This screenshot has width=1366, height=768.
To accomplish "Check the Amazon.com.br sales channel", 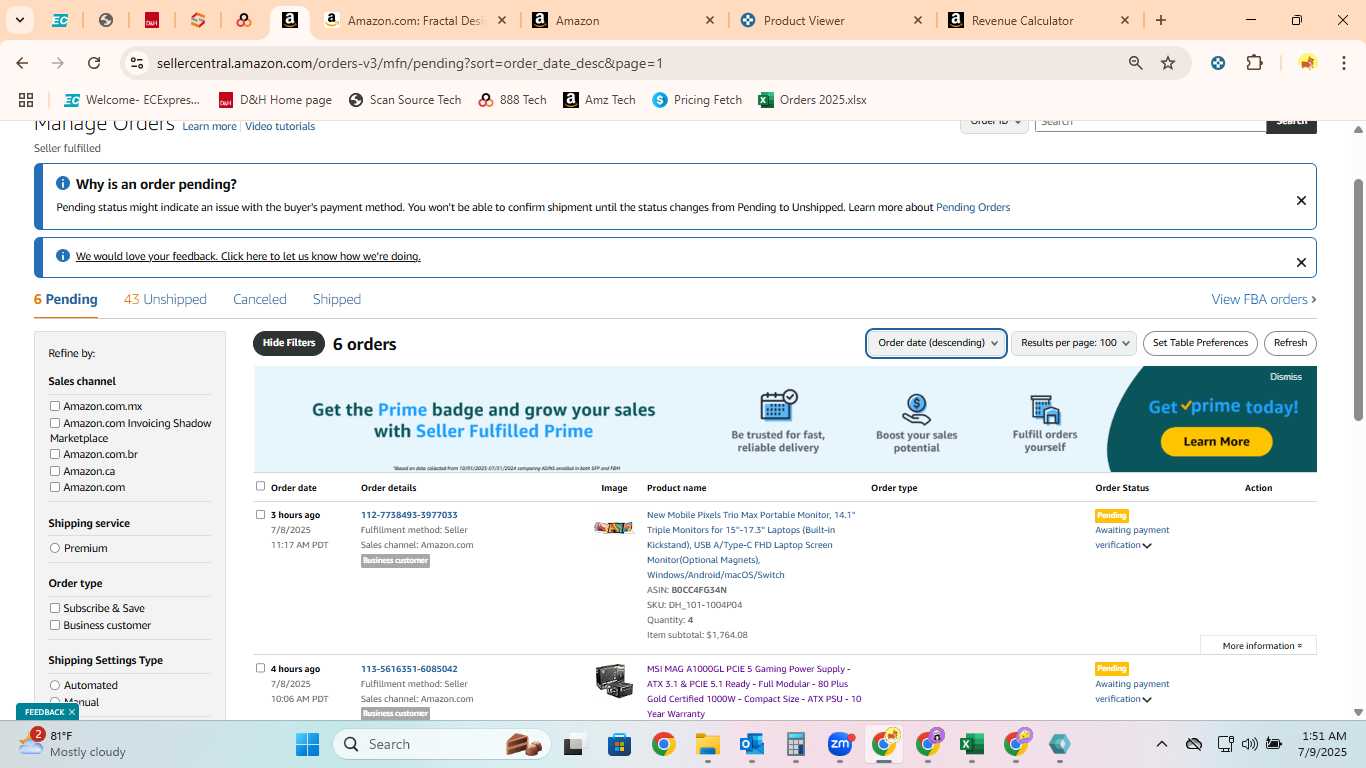I will tap(55, 454).
